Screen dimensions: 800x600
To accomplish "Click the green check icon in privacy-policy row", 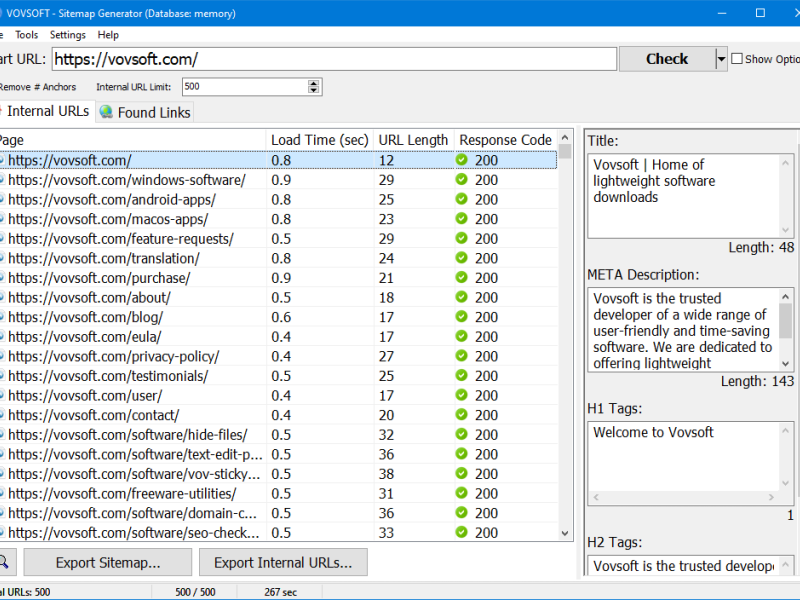I will [x=462, y=356].
